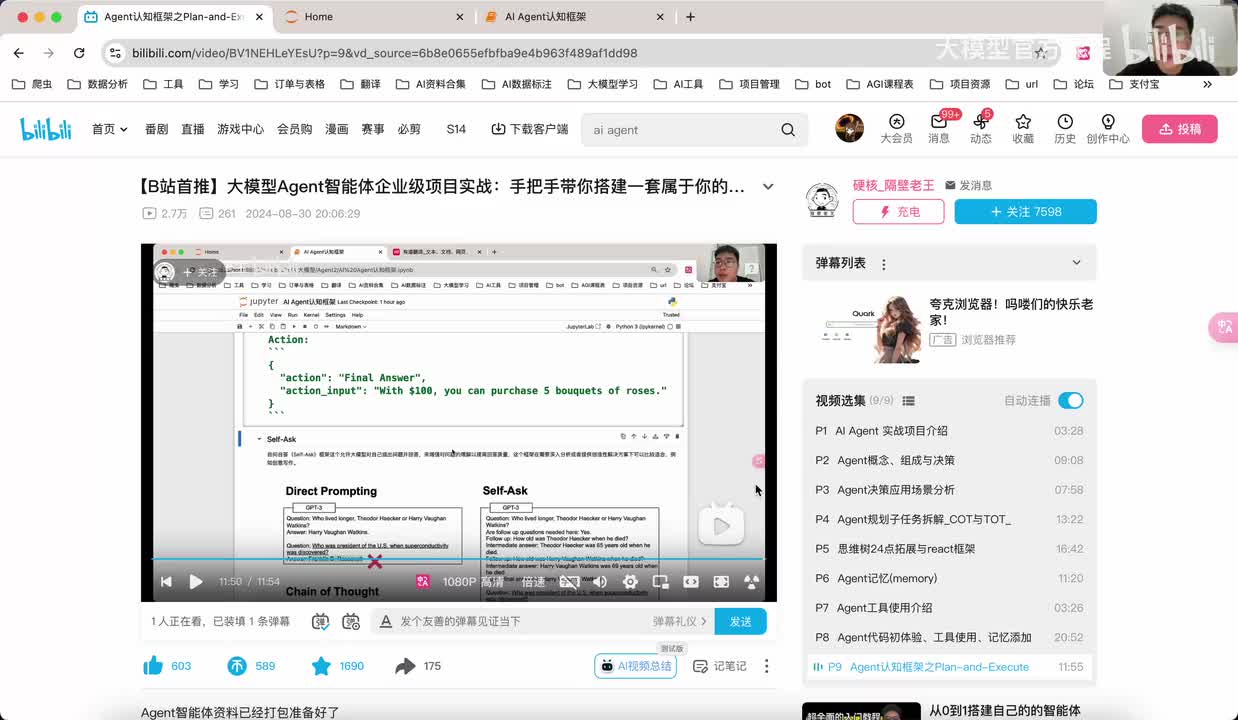1238x720 pixels.
Task: Show more bookmarks chevron
Action: point(1207,84)
